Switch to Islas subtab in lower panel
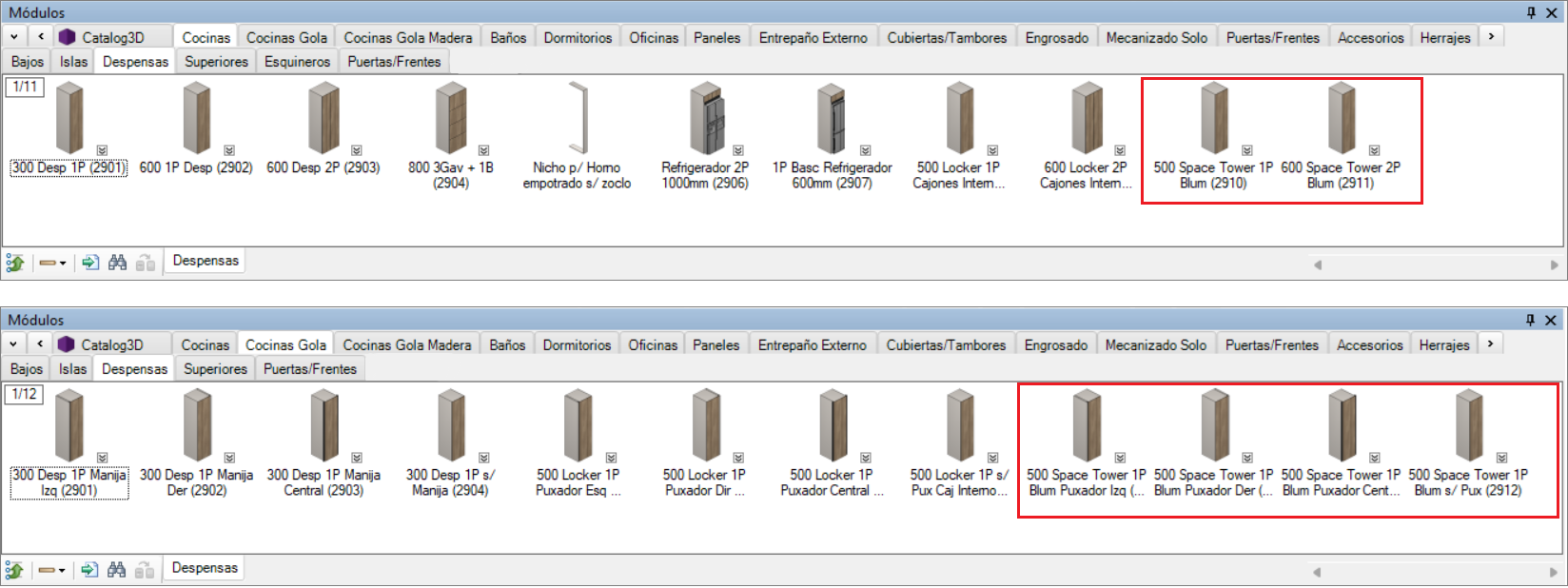1568x588 pixels. click(72, 368)
